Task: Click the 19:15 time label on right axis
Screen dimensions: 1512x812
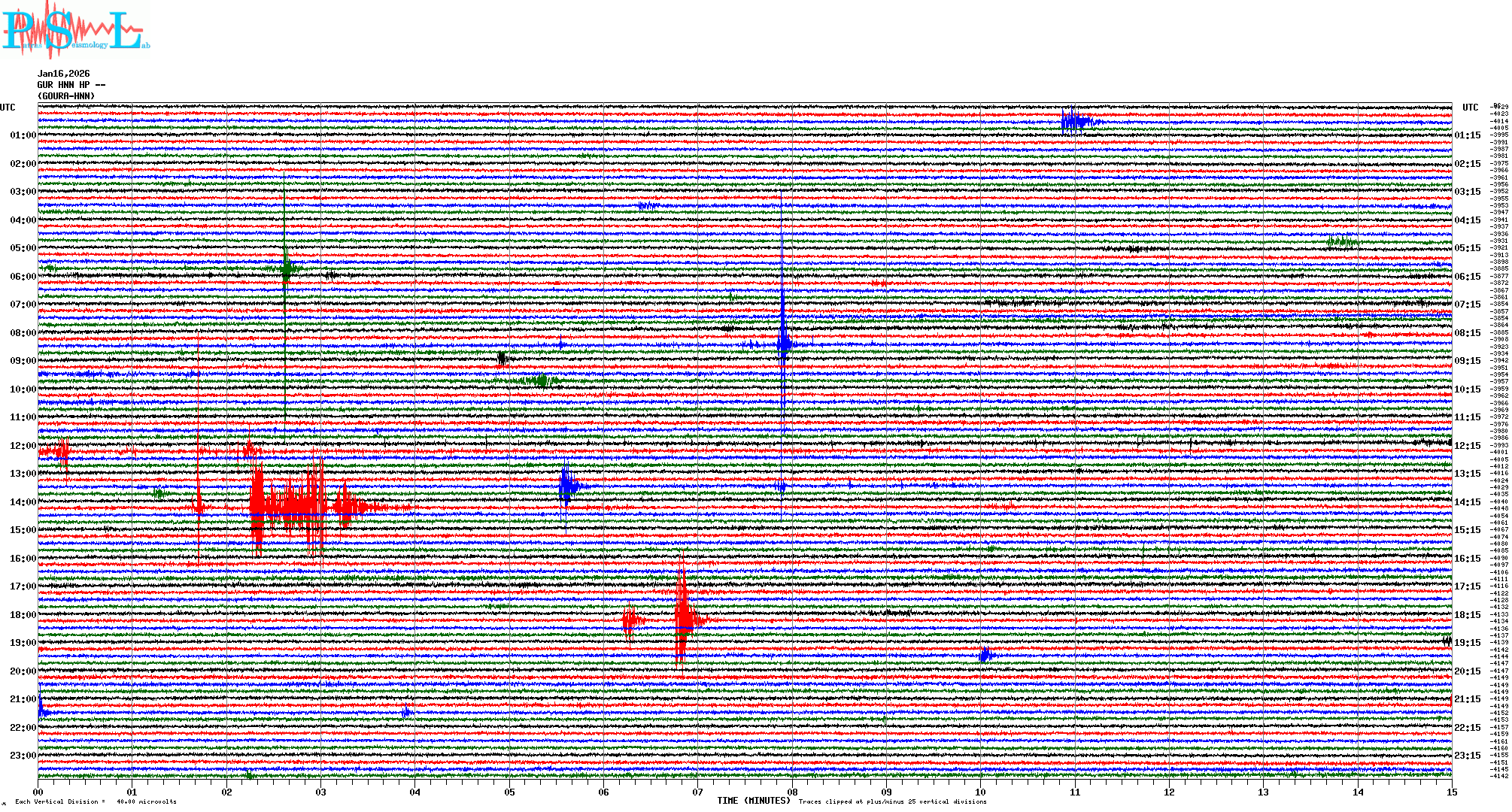Action: [1467, 643]
